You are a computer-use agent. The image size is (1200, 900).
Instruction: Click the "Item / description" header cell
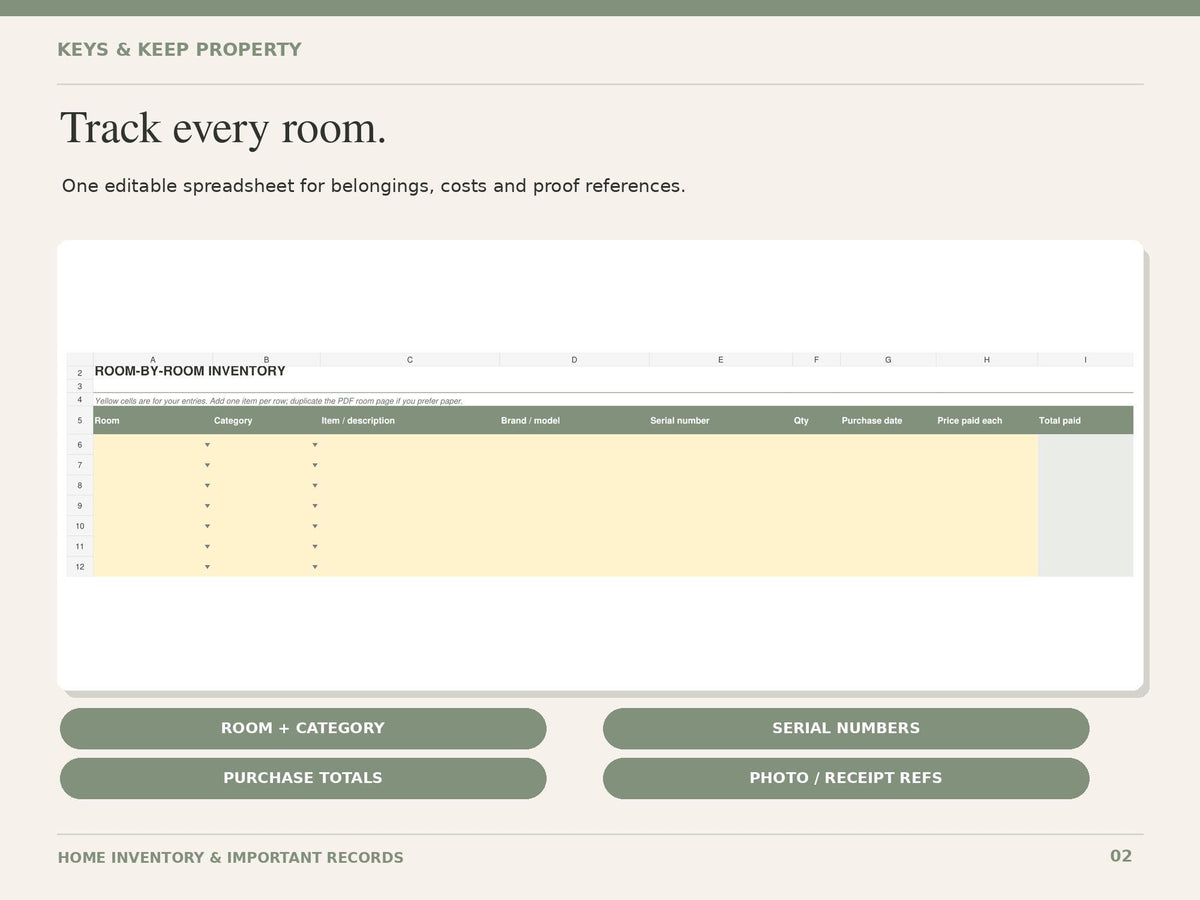[410, 420]
